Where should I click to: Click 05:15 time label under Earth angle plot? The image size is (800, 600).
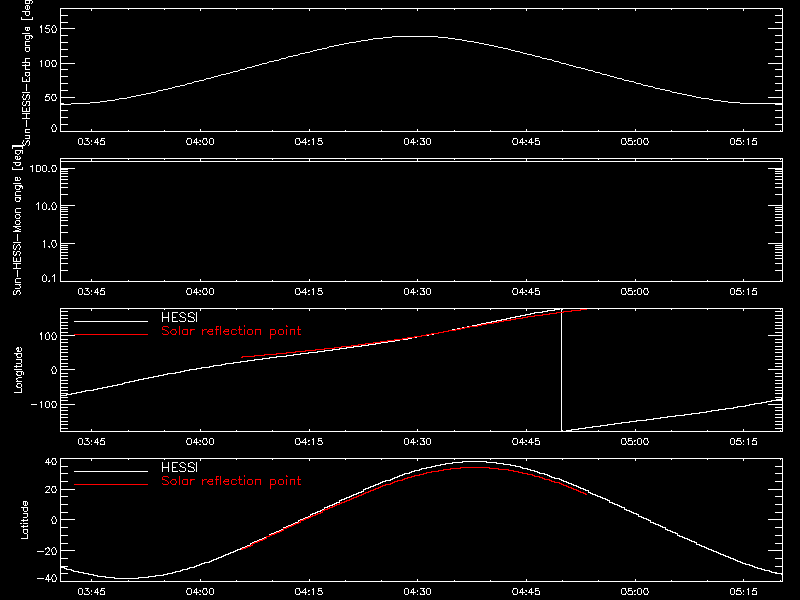click(x=743, y=142)
